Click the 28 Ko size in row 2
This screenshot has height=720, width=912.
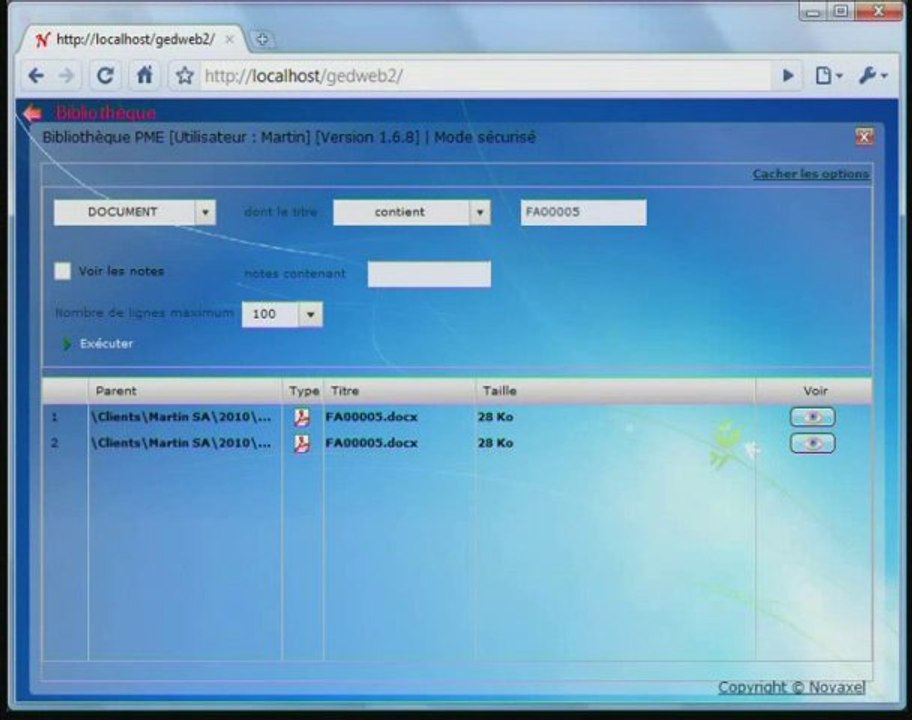click(x=496, y=443)
